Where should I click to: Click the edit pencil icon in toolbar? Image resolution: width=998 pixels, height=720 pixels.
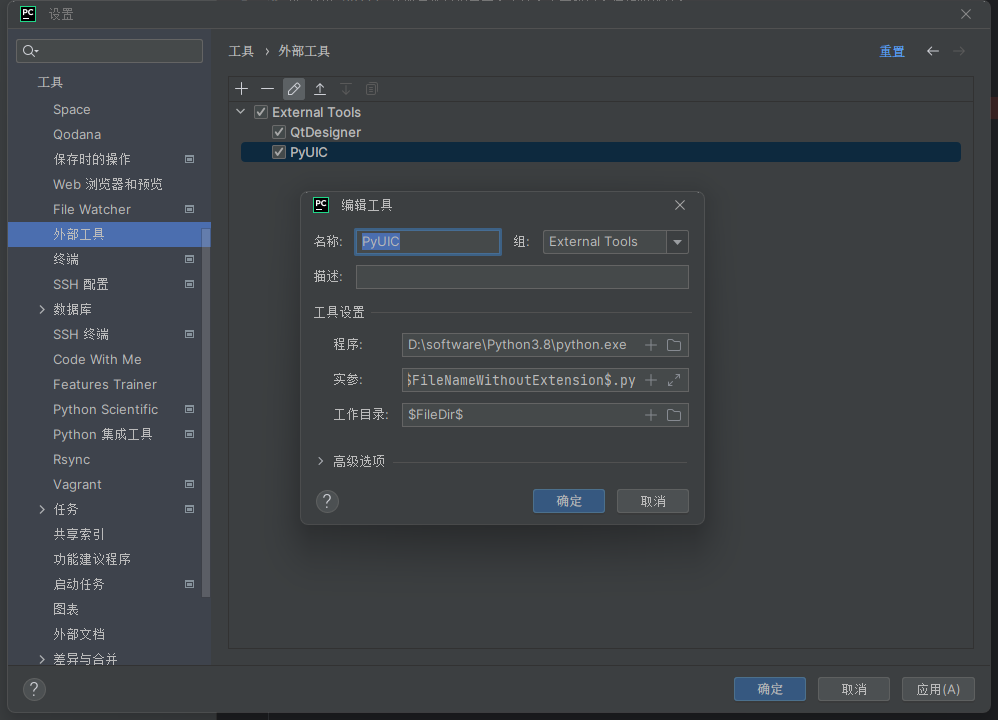point(293,89)
